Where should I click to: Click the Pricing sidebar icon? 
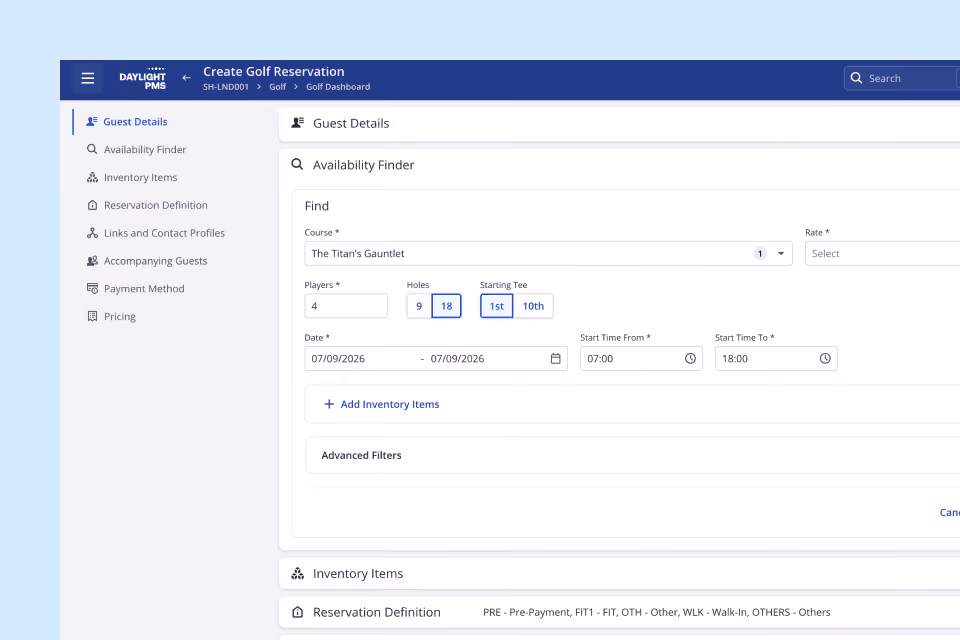pyautogui.click(x=92, y=317)
